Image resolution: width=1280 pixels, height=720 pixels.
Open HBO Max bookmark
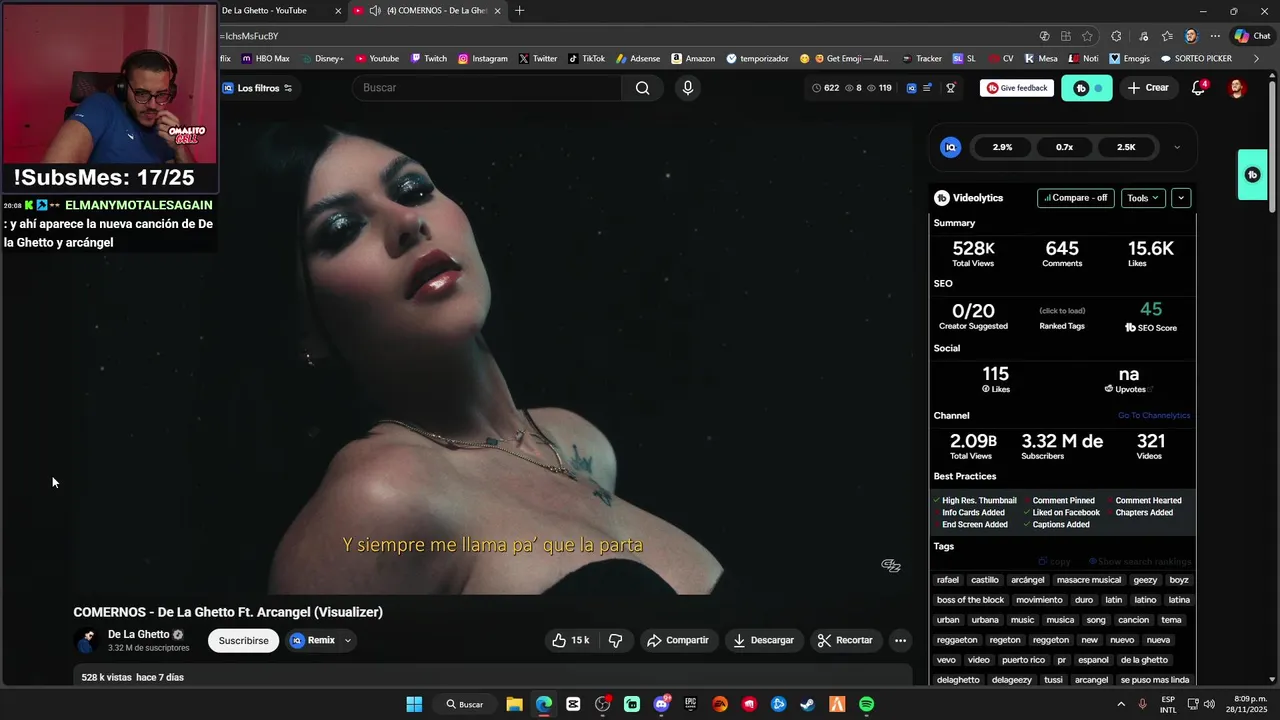(x=265, y=58)
